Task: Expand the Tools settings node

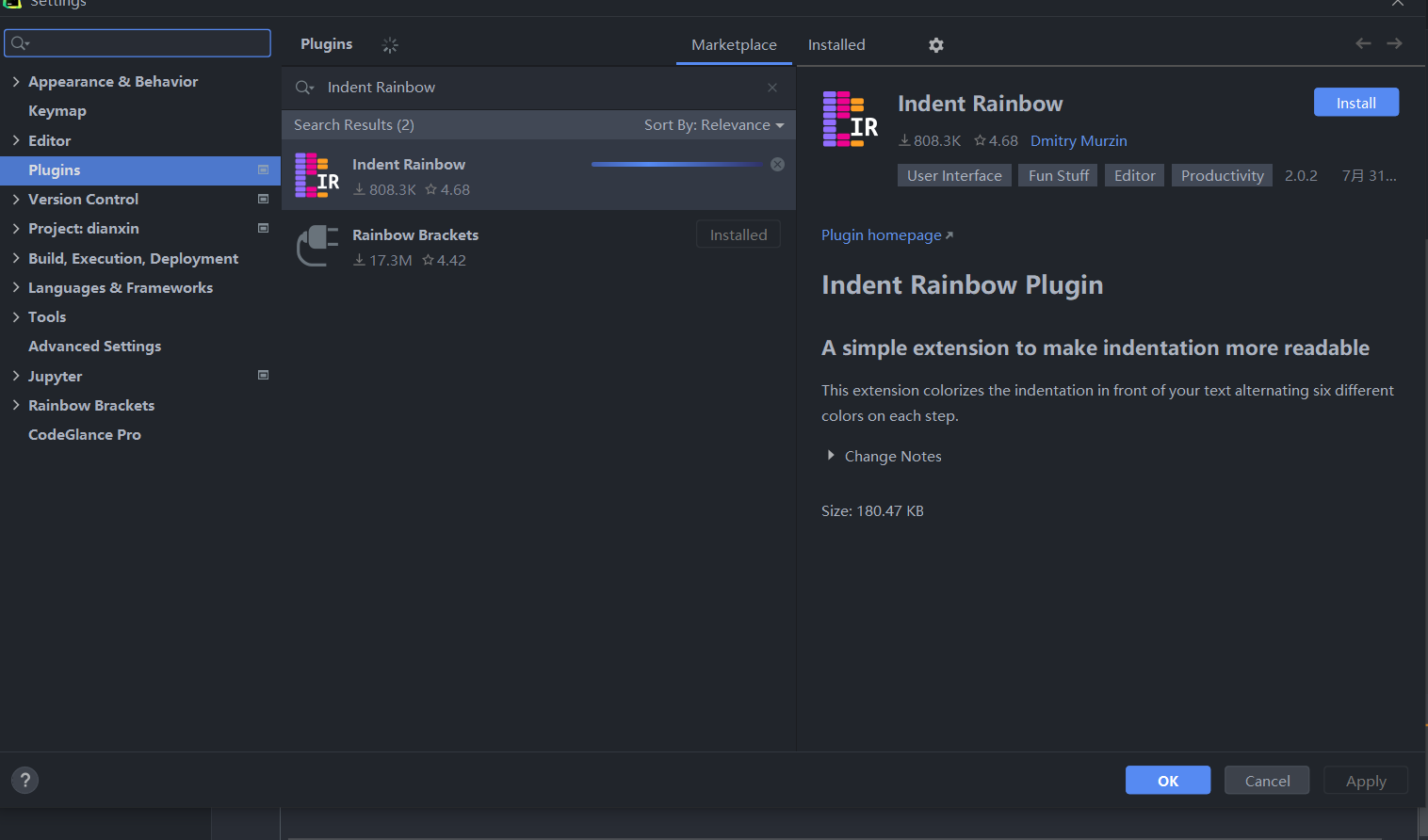Action: [16, 316]
